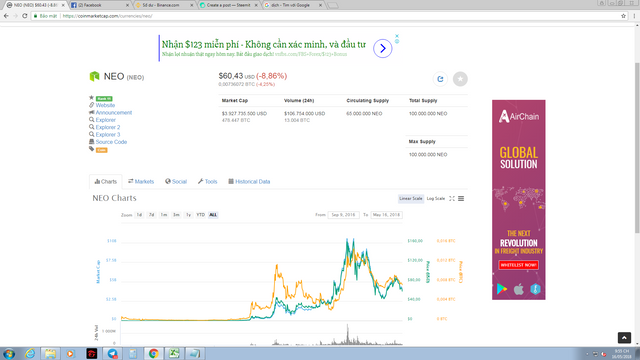The image size is (640, 360).
Task: Open new tab button
Action: (333, 5)
